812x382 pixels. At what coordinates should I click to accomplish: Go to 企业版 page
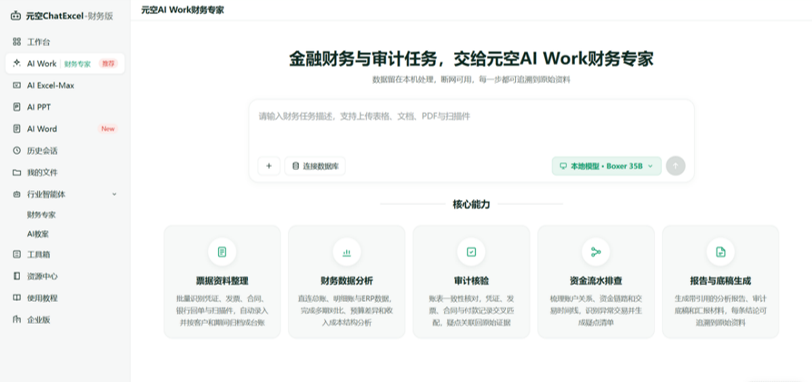pyautogui.click(x=65, y=320)
